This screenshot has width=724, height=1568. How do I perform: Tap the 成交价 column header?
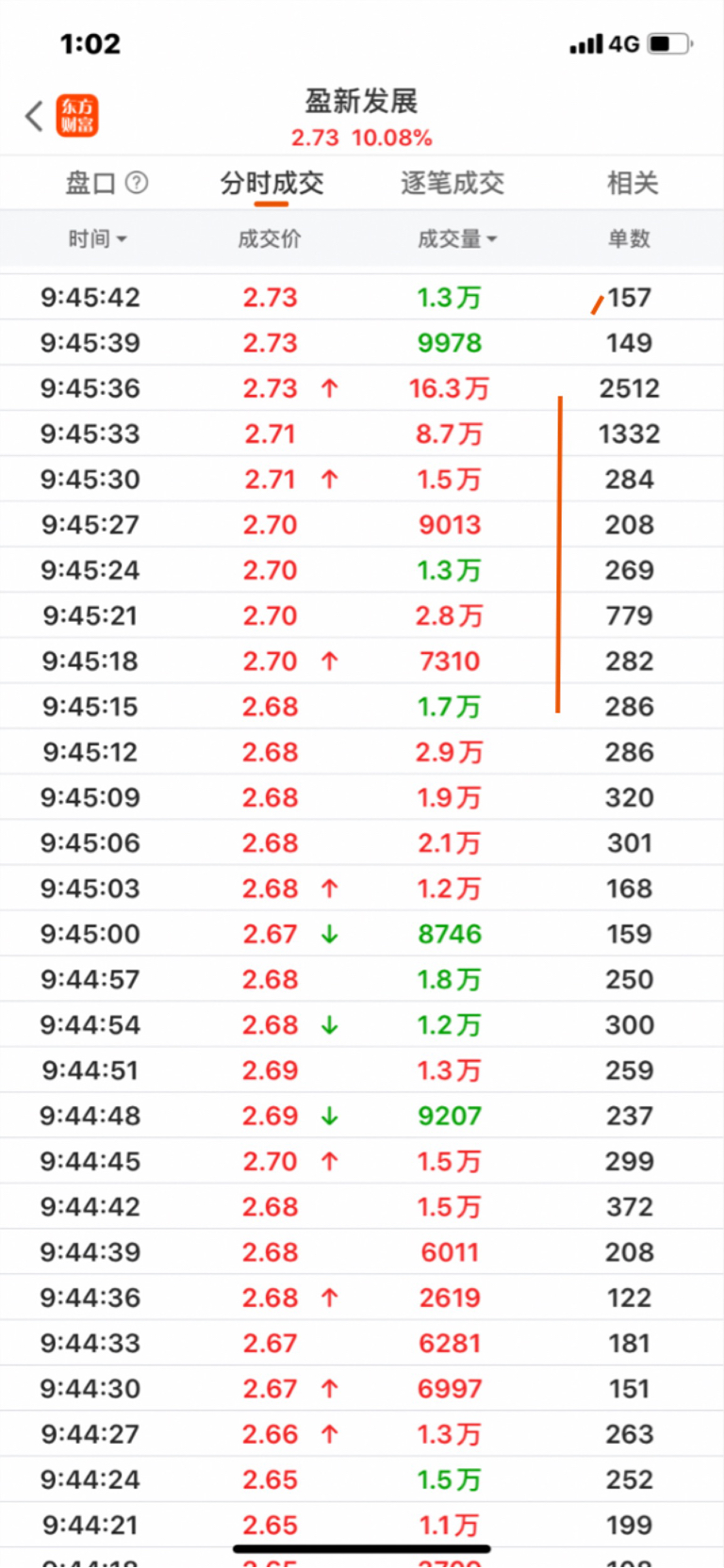[270, 239]
